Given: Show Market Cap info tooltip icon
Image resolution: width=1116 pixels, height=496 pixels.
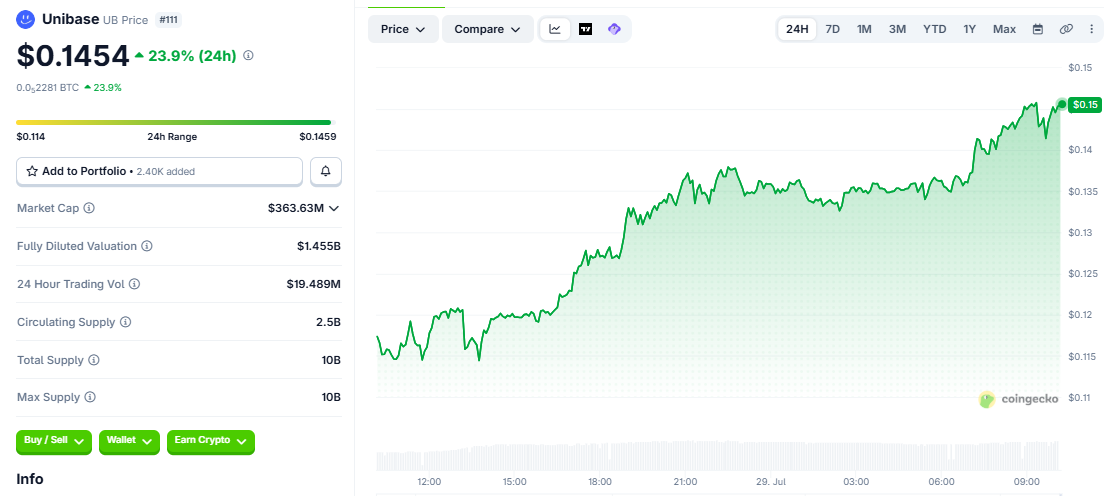Looking at the screenshot, I should [89, 209].
